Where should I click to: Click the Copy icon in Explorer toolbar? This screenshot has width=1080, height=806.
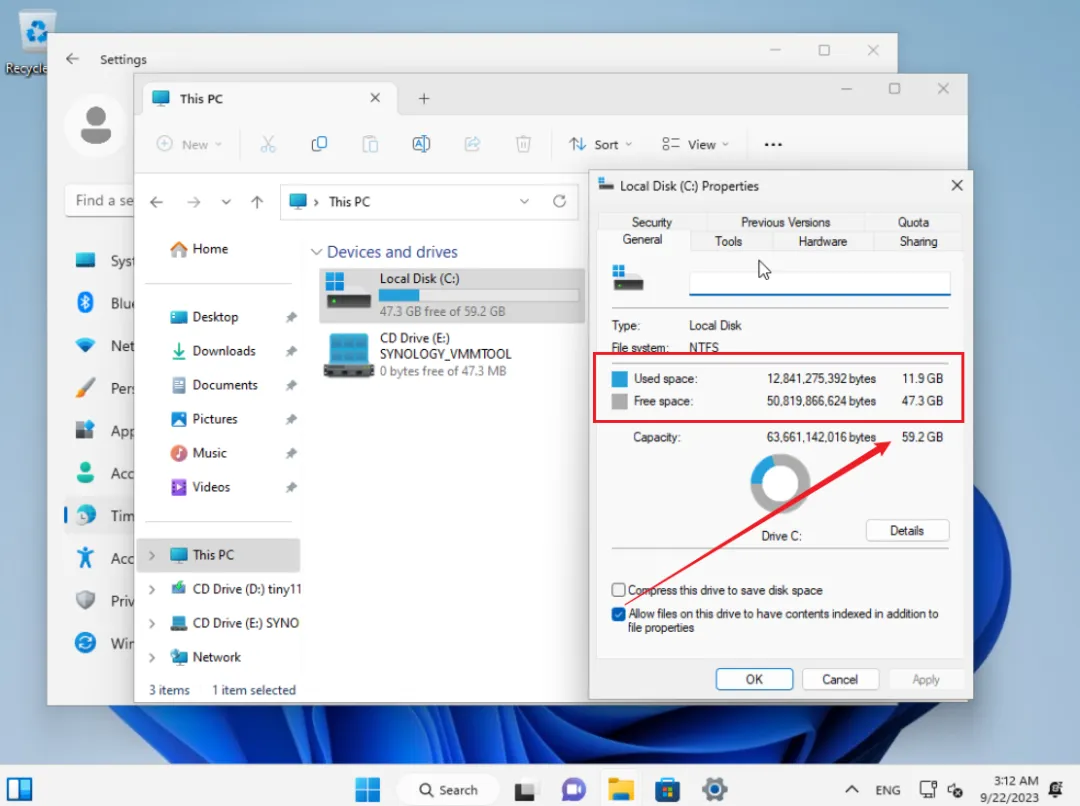tap(319, 144)
